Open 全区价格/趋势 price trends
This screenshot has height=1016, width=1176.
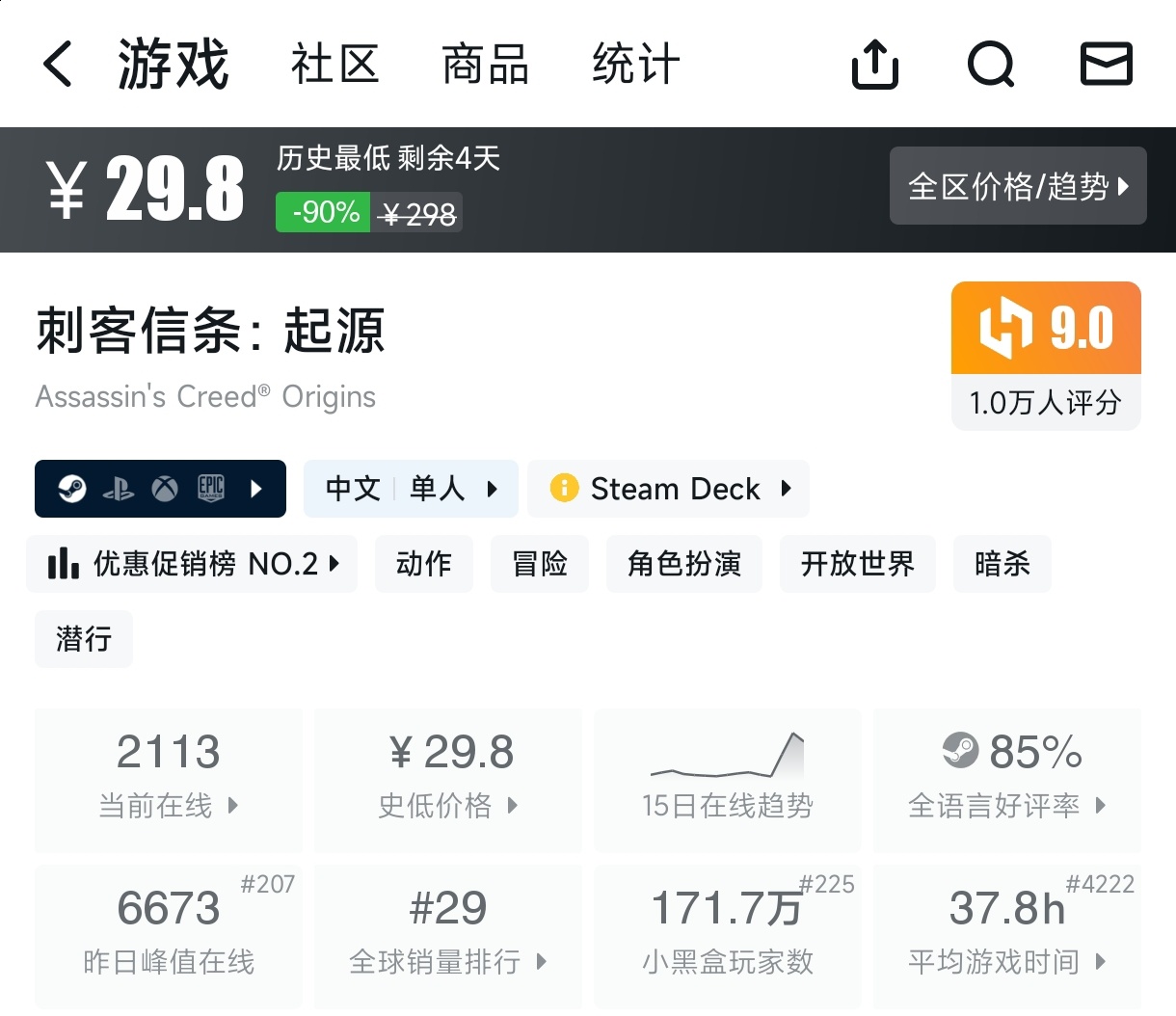point(1017,186)
